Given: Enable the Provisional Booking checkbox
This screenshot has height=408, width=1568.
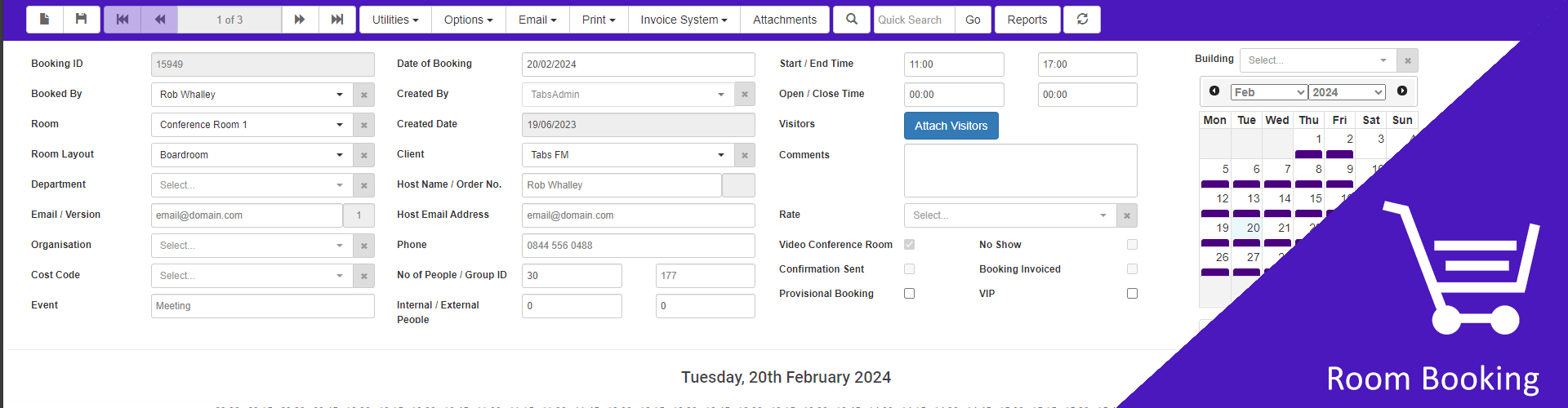Looking at the screenshot, I should (909, 294).
